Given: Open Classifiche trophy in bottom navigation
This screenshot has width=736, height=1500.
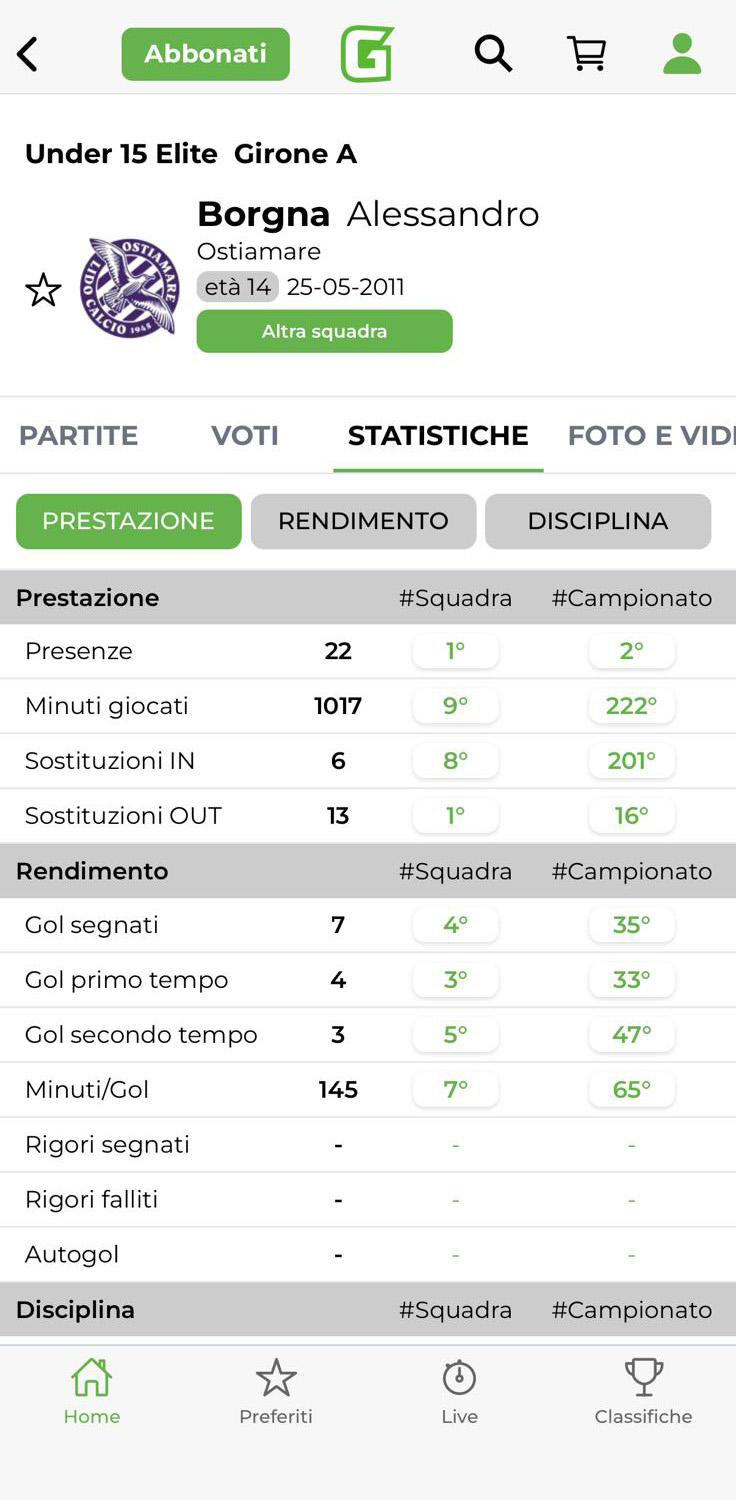Looking at the screenshot, I should click(x=643, y=1390).
